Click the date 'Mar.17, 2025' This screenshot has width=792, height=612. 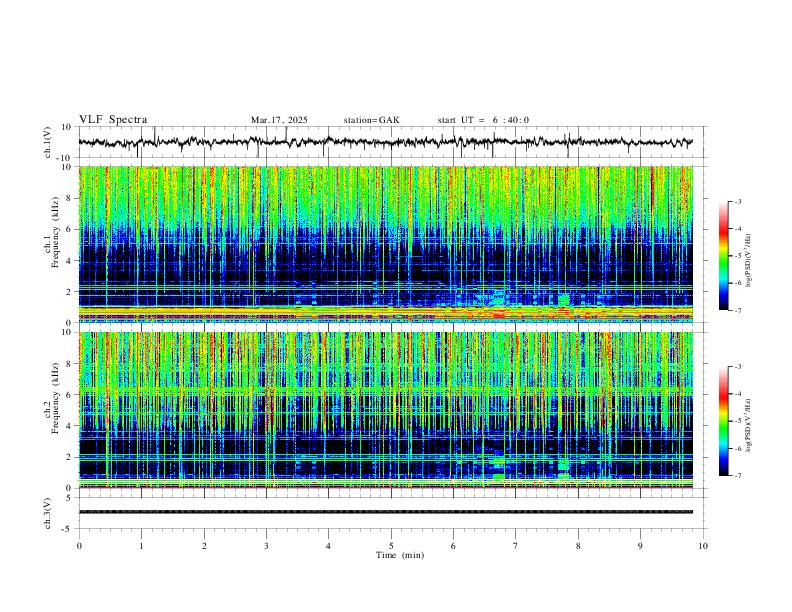tap(279, 120)
